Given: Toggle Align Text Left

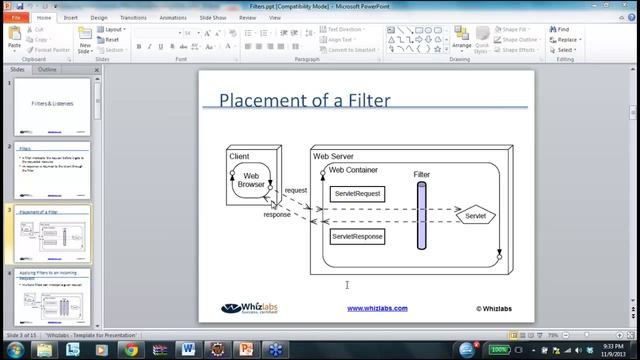Looking at the screenshot, I should [248, 47].
